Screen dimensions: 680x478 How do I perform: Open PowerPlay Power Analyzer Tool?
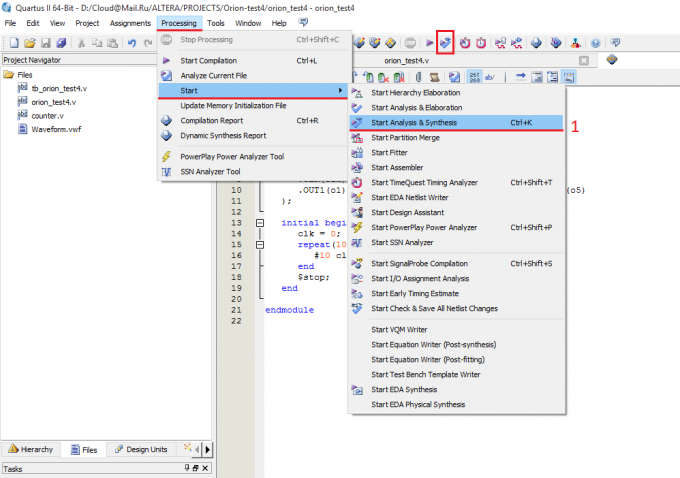click(x=254, y=157)
